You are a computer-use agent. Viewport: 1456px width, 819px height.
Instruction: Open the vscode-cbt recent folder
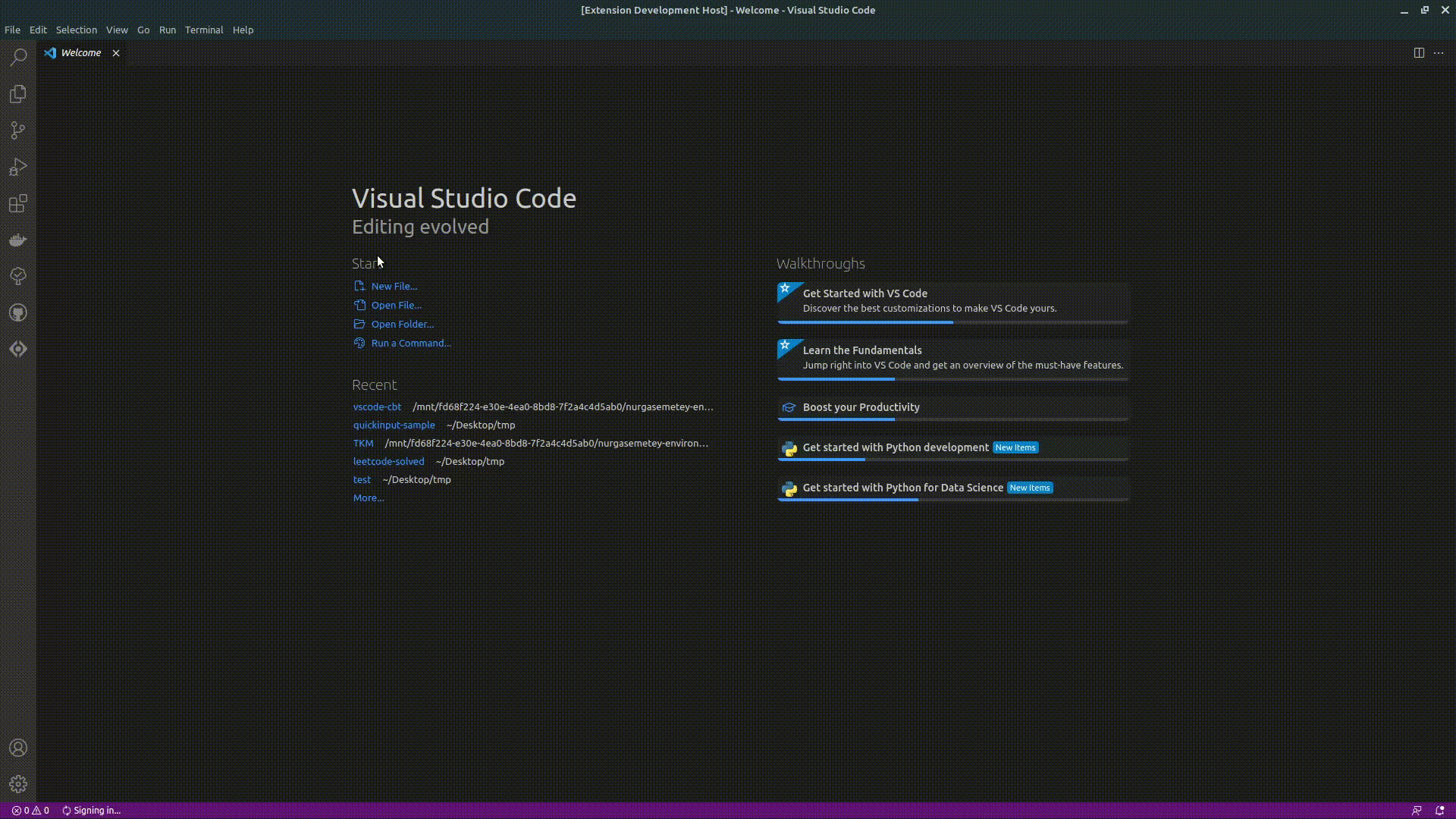(377, 406)
